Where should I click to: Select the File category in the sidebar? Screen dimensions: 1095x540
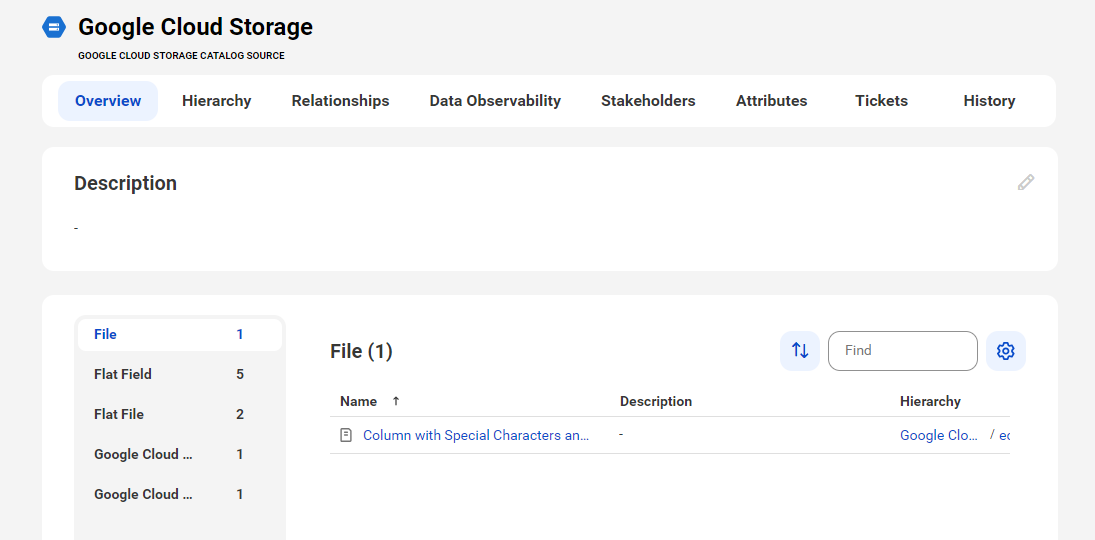(x=179, y=335)
